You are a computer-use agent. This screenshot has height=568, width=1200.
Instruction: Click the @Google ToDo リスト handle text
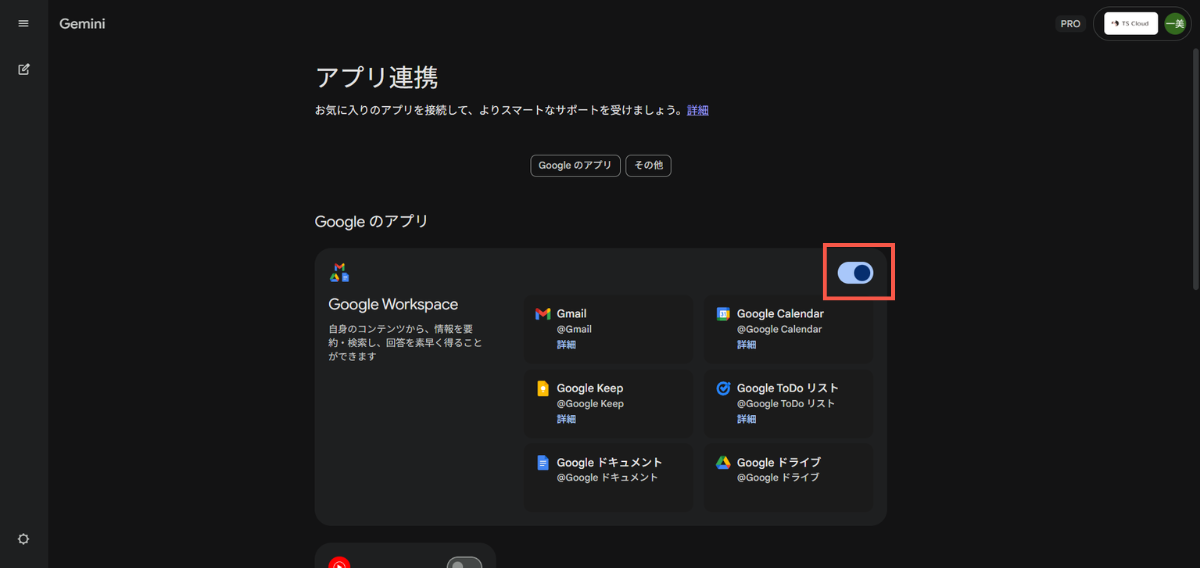tap(786, 404)
